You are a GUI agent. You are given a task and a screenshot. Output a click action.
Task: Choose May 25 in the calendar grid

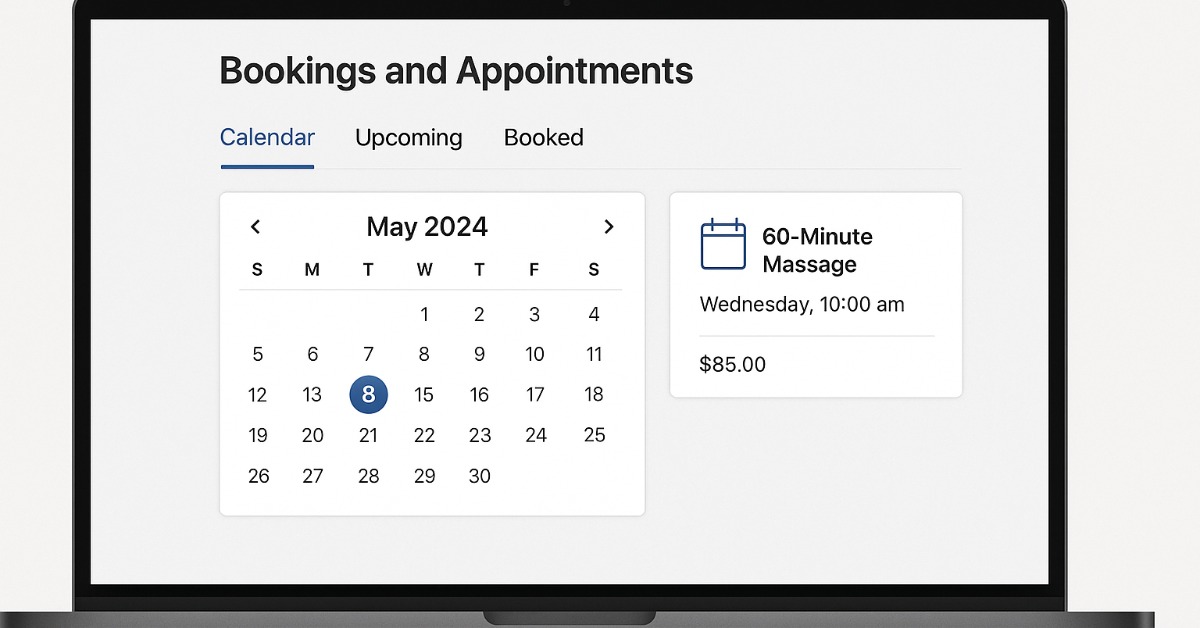click(x=594, y=435)
